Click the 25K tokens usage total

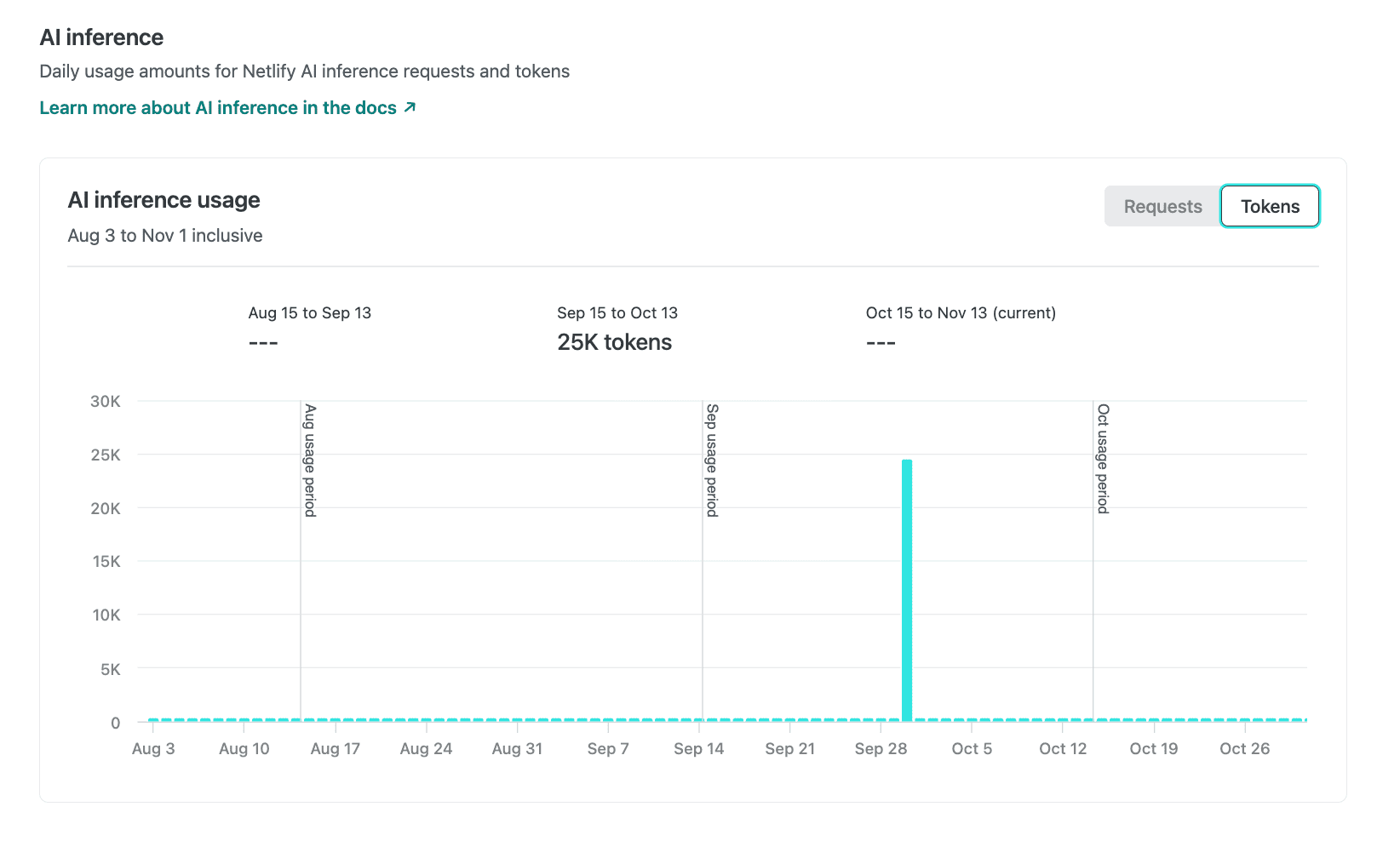pyautogui.click(x=614, y=342)
